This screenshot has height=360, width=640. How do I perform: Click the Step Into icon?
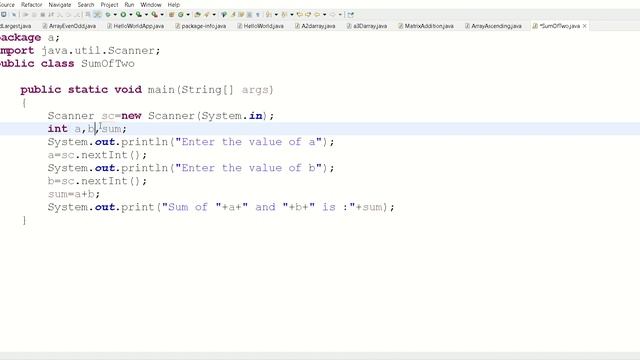(x=60, y=15)
